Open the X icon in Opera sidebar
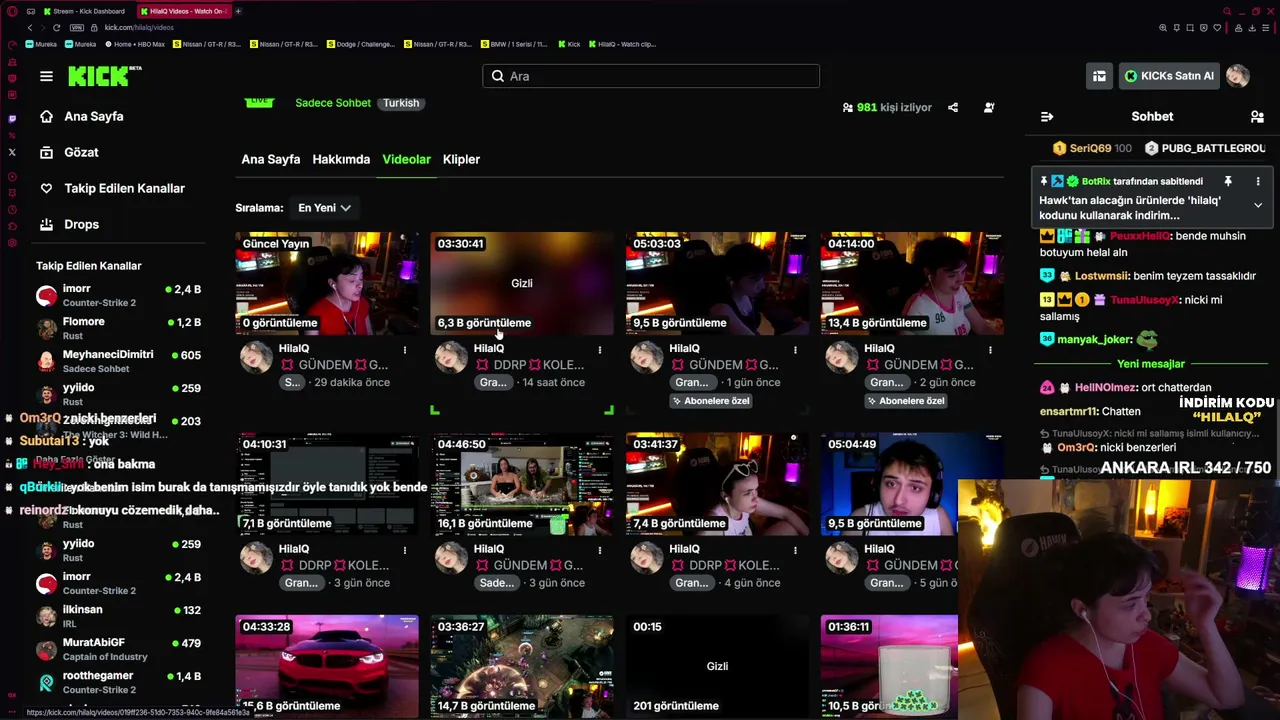This screenshot has width=1280, height=720. (x=12, y=152)
